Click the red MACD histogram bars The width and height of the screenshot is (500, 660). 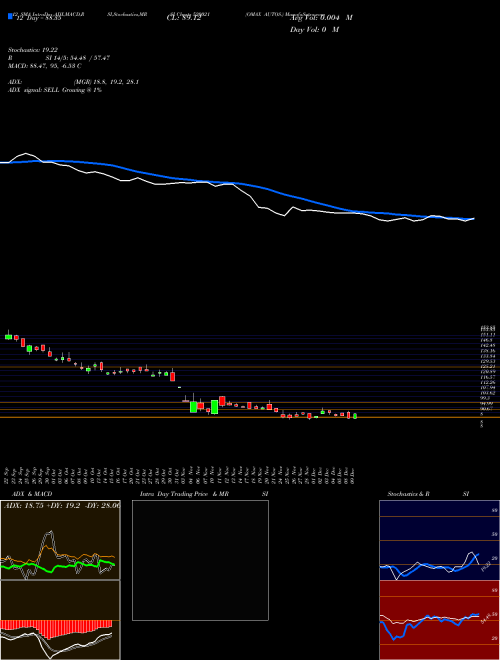coord(56,628)
